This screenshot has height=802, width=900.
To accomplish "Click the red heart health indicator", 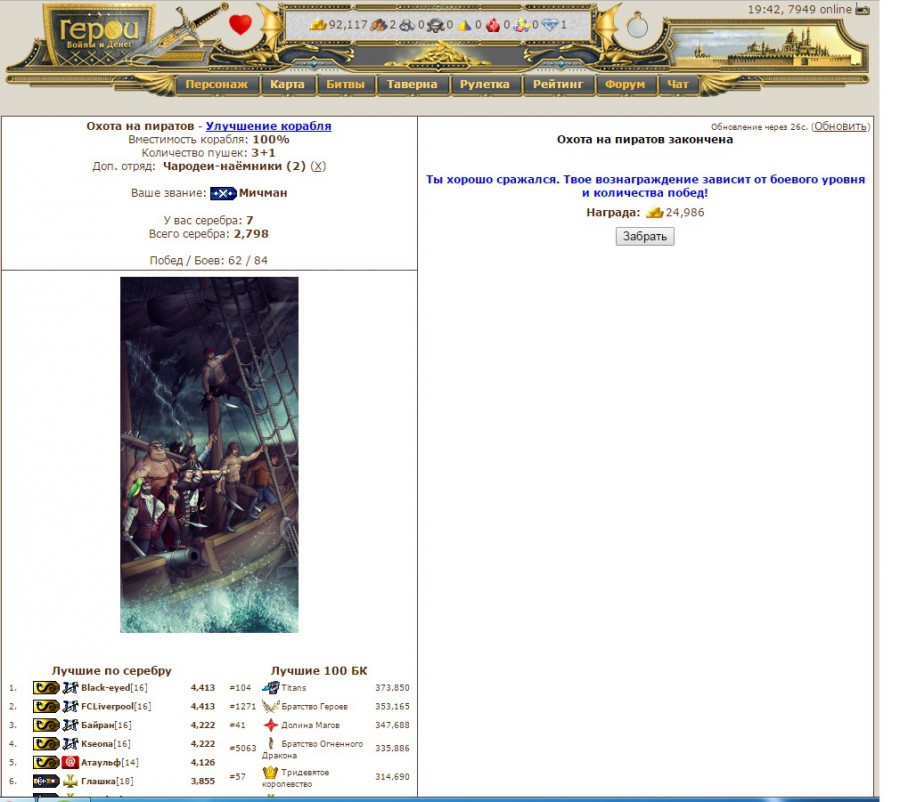I will [x=240, y=25].
